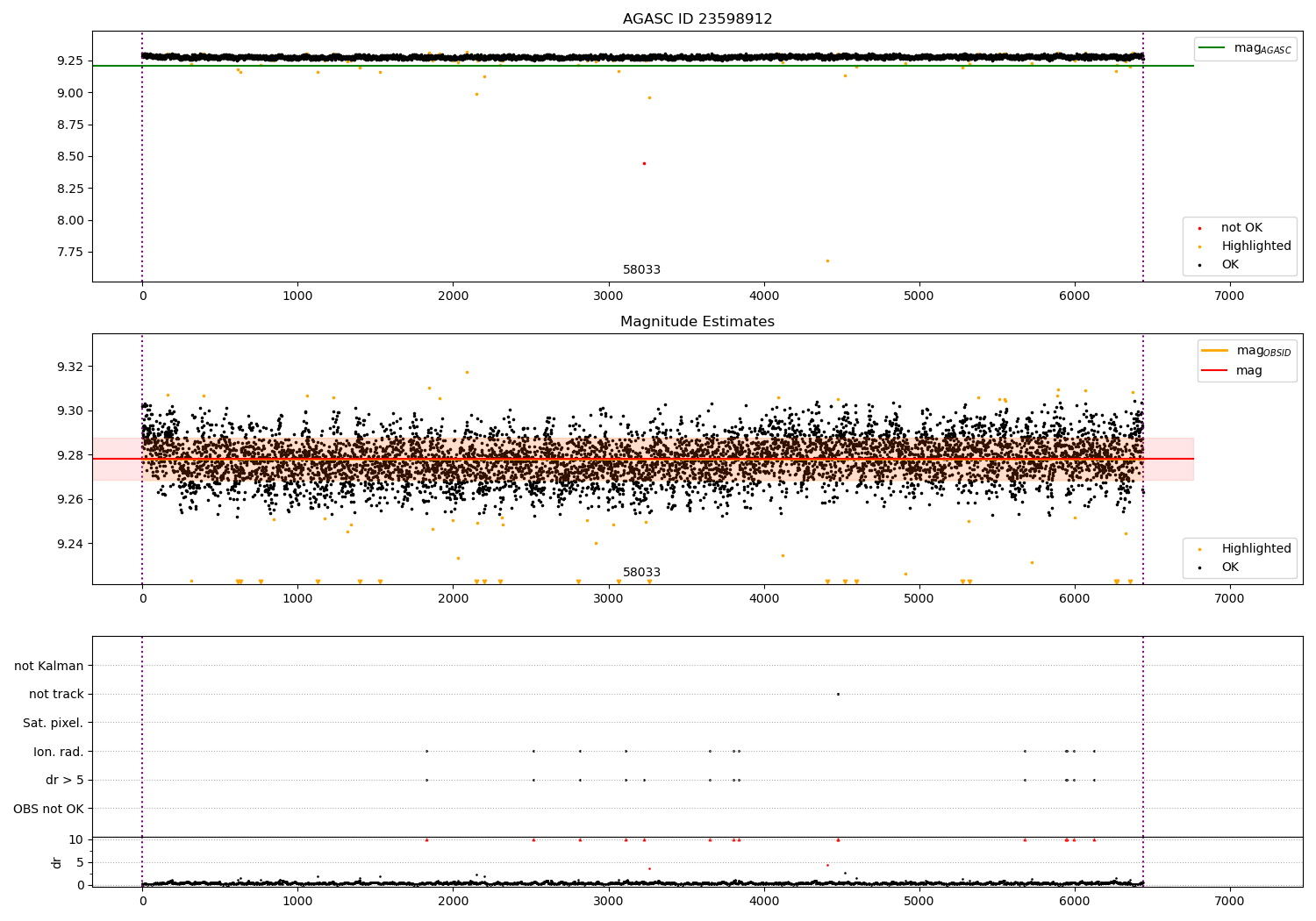Click the 'not OK' legend entry

click(x=1241, y=228)
